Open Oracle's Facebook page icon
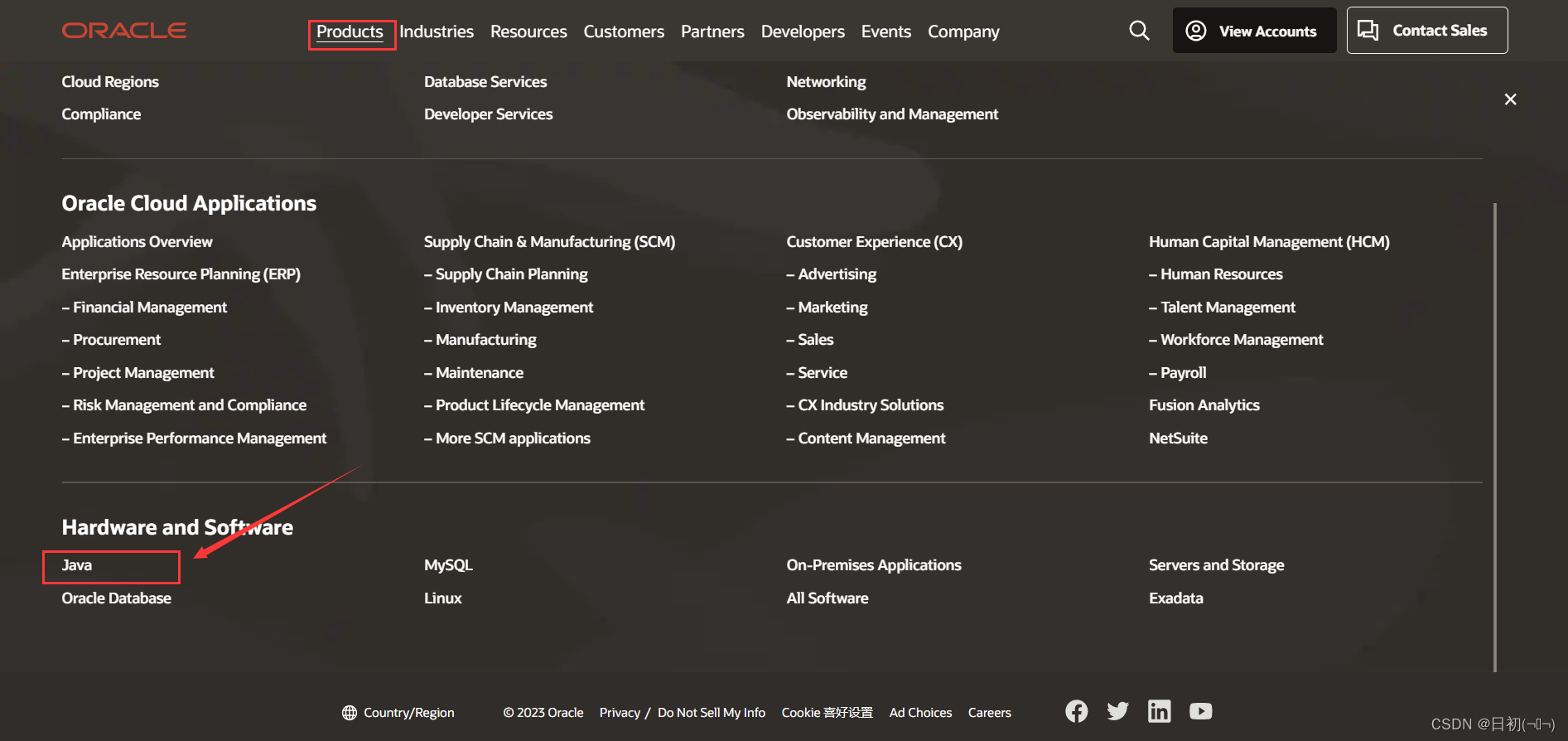Screen dimensions: 1568x741 (1076, 711)
